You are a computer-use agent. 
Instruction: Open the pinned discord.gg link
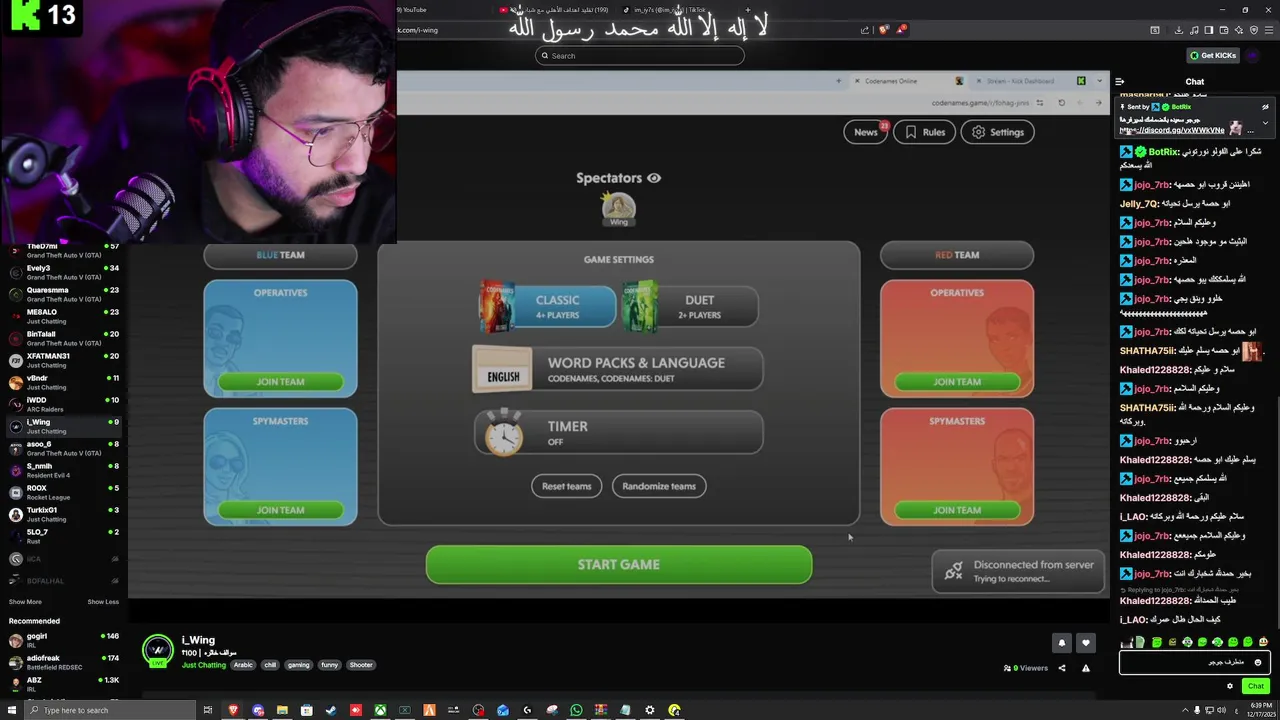pyautogui.click(x=1172, y=130)
